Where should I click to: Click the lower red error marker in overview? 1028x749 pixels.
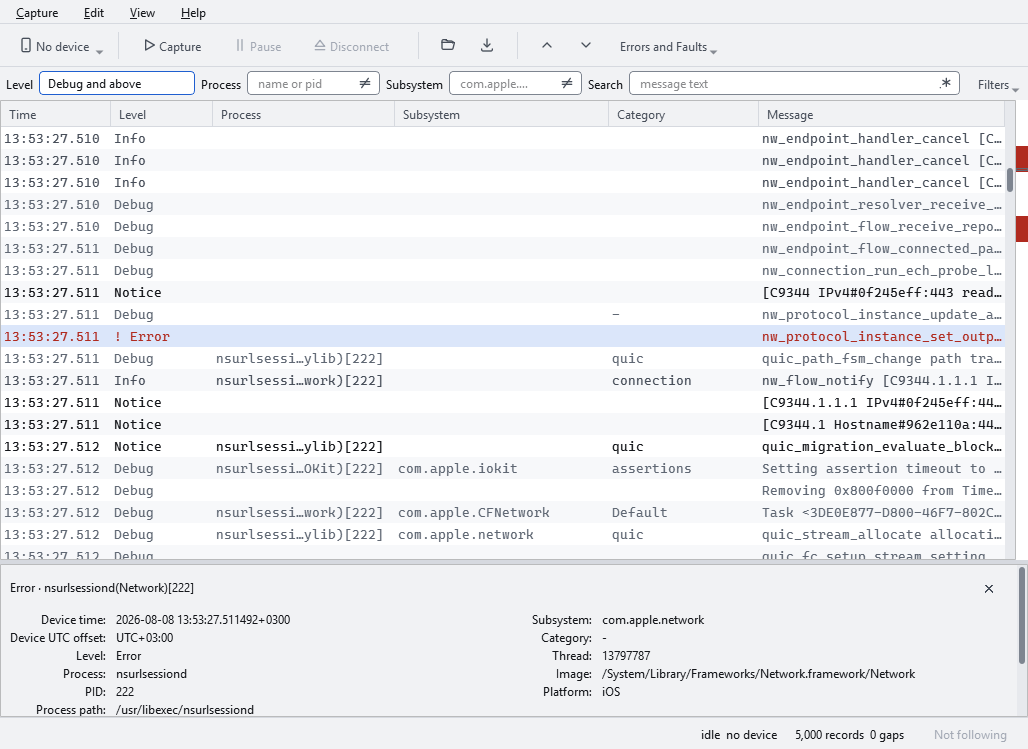point(1021,229)
